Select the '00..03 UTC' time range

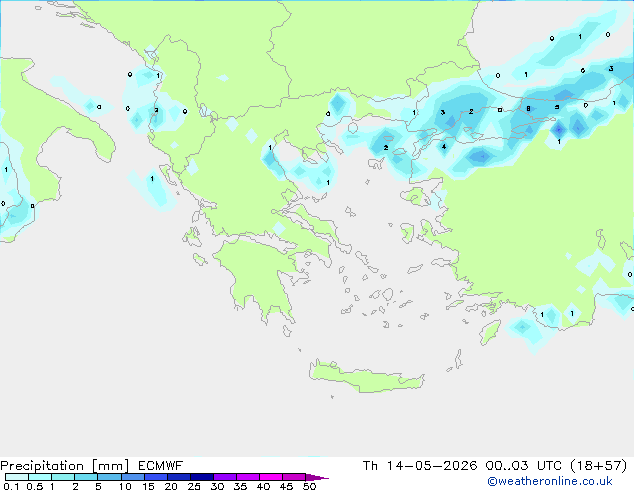pos(523,466)
